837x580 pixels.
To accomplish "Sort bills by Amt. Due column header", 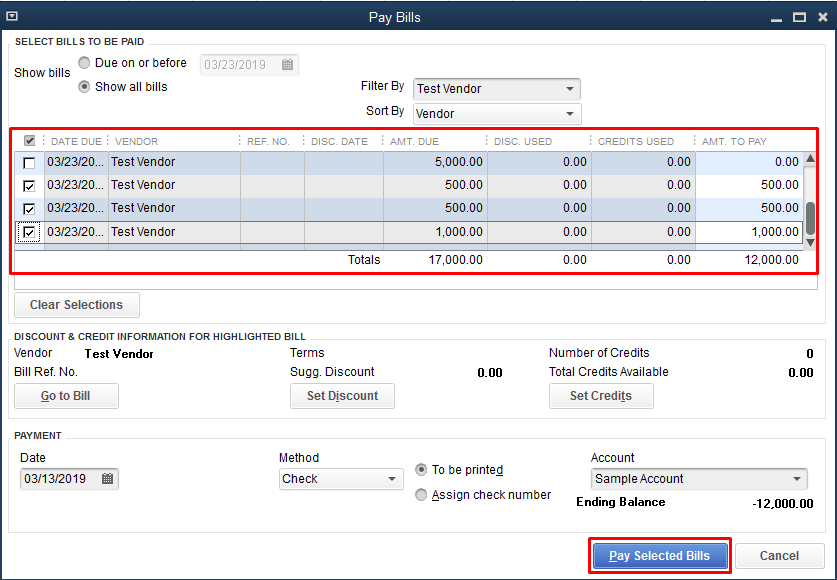I will [x=414, y=141].
